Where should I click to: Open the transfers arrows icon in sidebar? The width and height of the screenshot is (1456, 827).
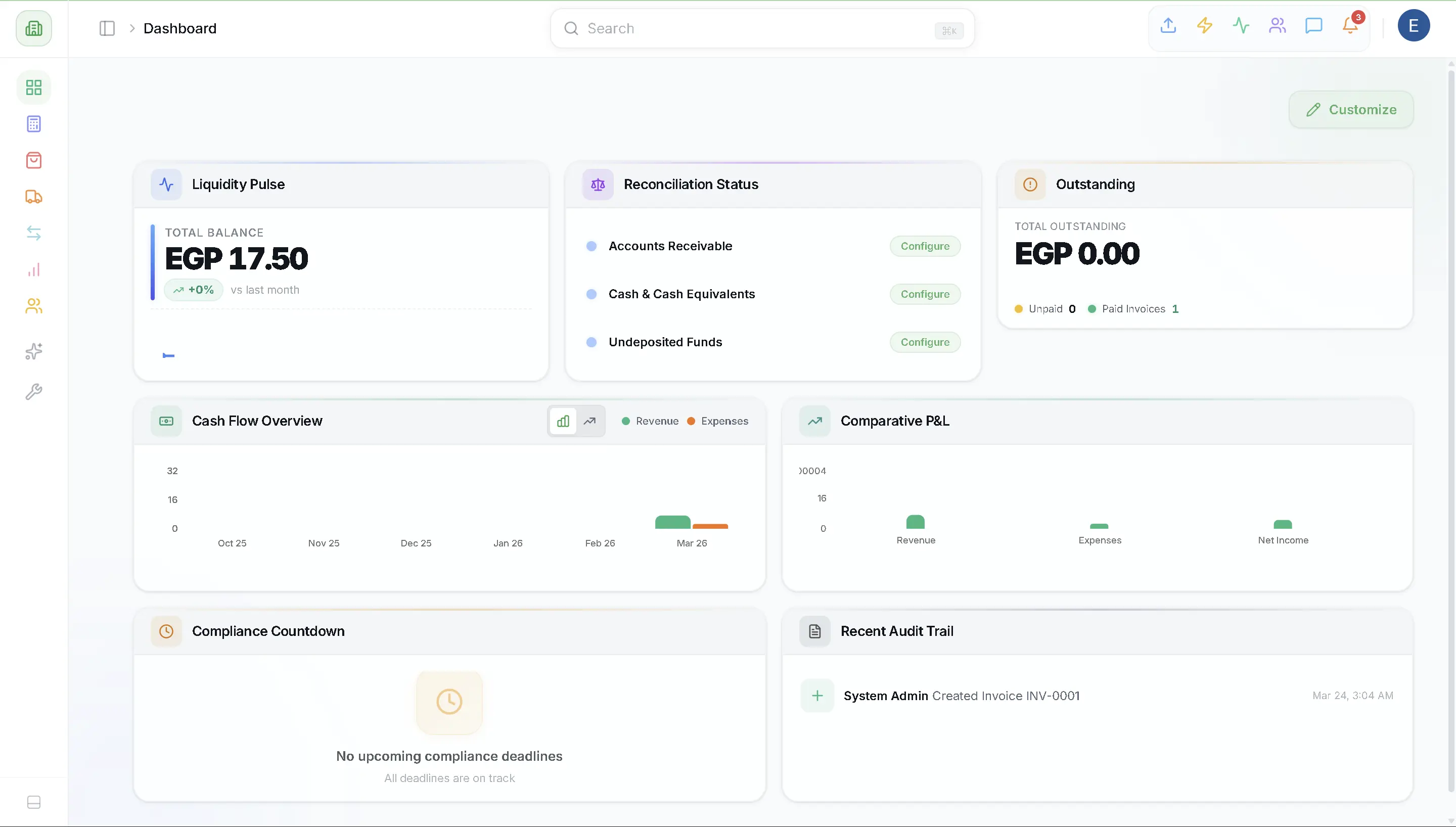pyautogui.click(x=33, y=233)
